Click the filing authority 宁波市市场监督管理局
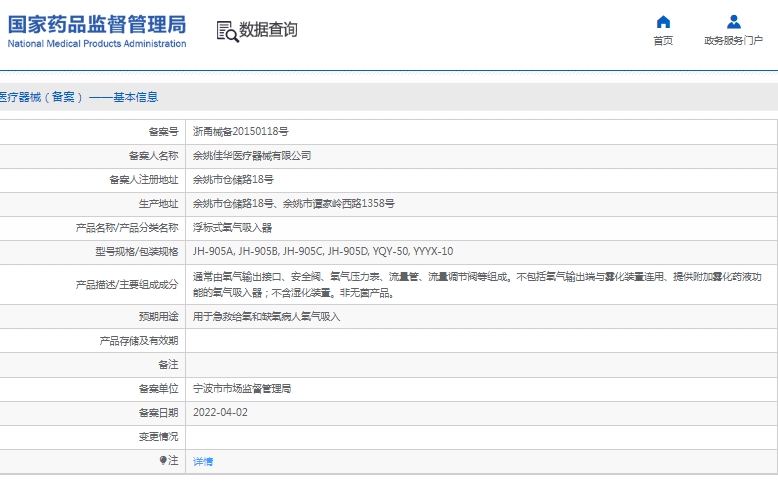This screenshot has height=481, width=778. tap(242, 389)
